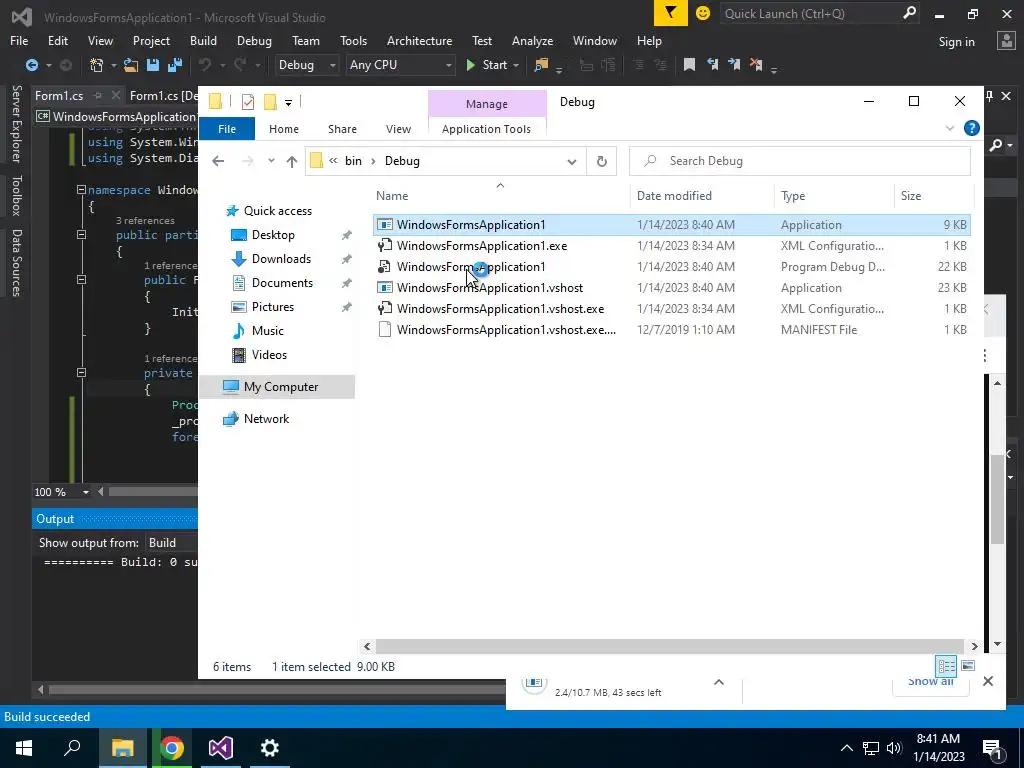
Task: Sort files by the Date modified column
Action: [x=674, y=195]
